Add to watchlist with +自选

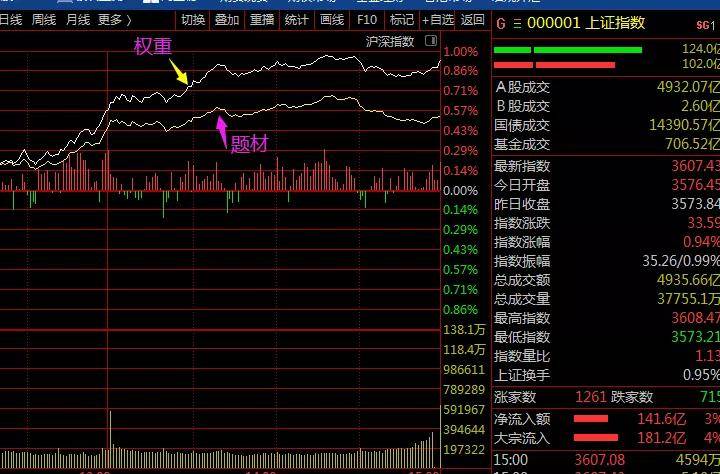click(x=438, y=19)
